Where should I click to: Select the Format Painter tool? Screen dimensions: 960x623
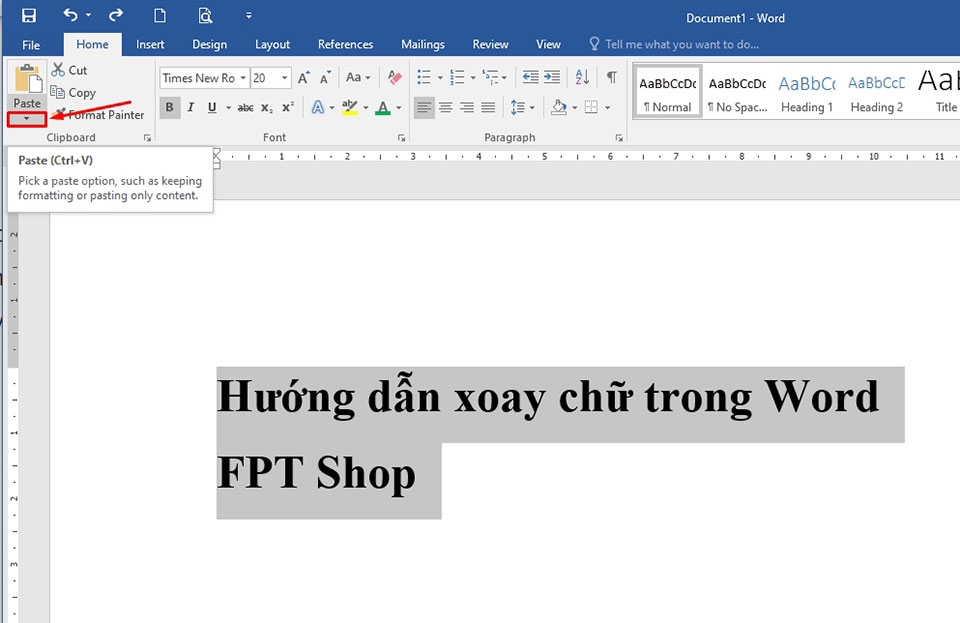click(99, 115)
